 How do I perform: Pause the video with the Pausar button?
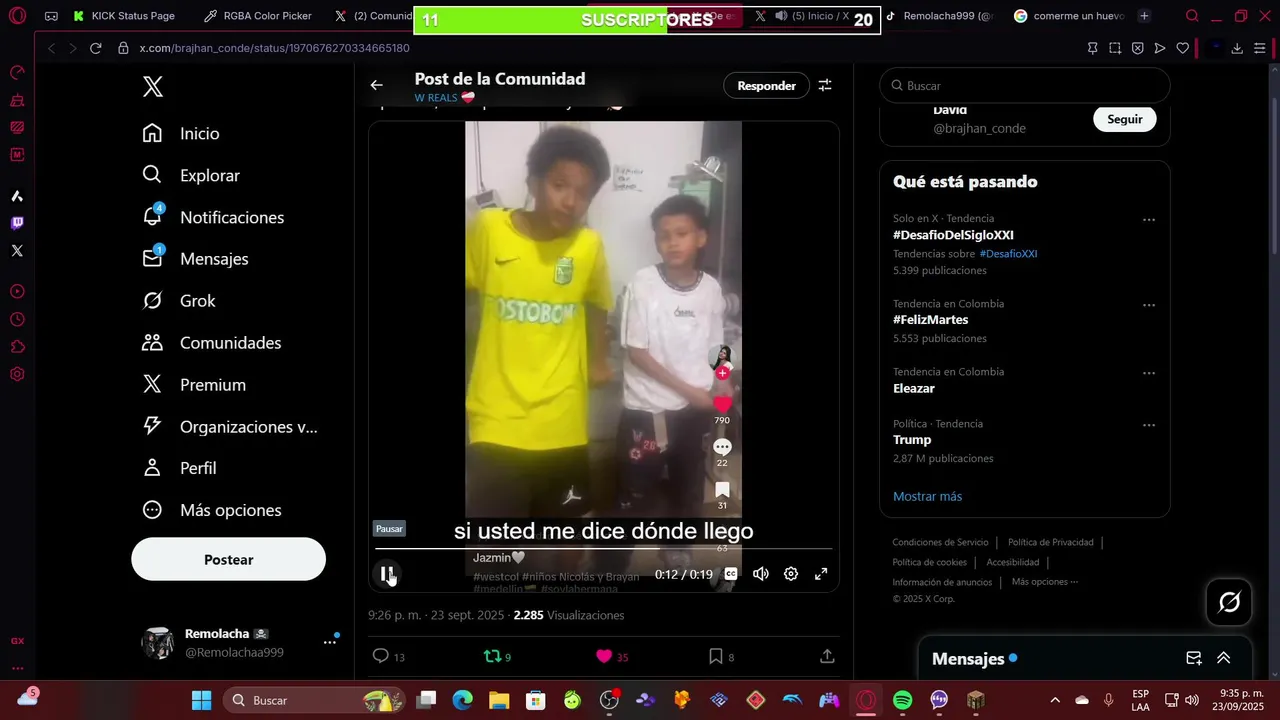pyautogui.click(x=387, y=574)
